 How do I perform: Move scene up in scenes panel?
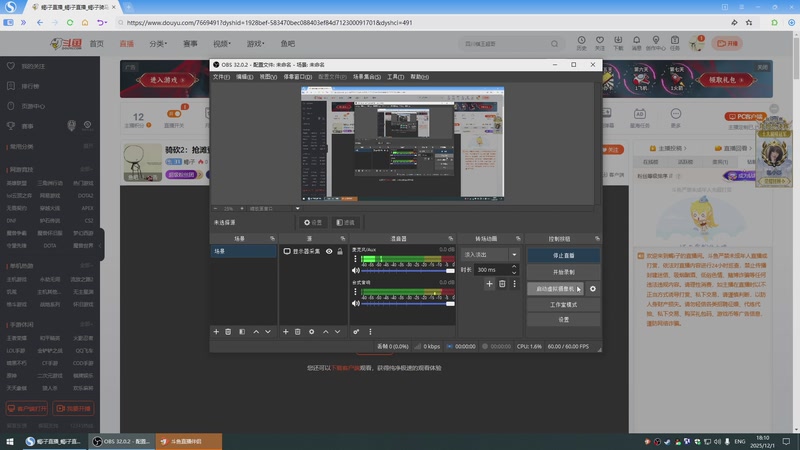[x=256, y=332]
